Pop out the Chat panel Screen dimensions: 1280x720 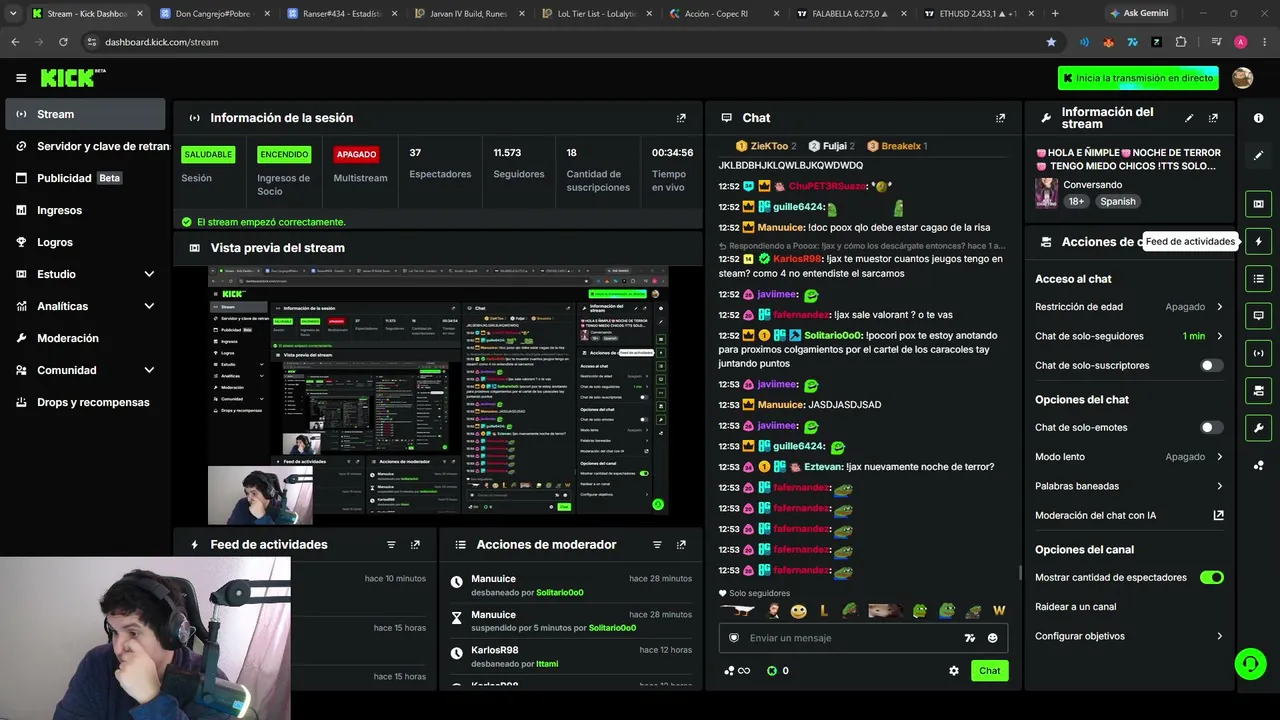coord(1000,118)
